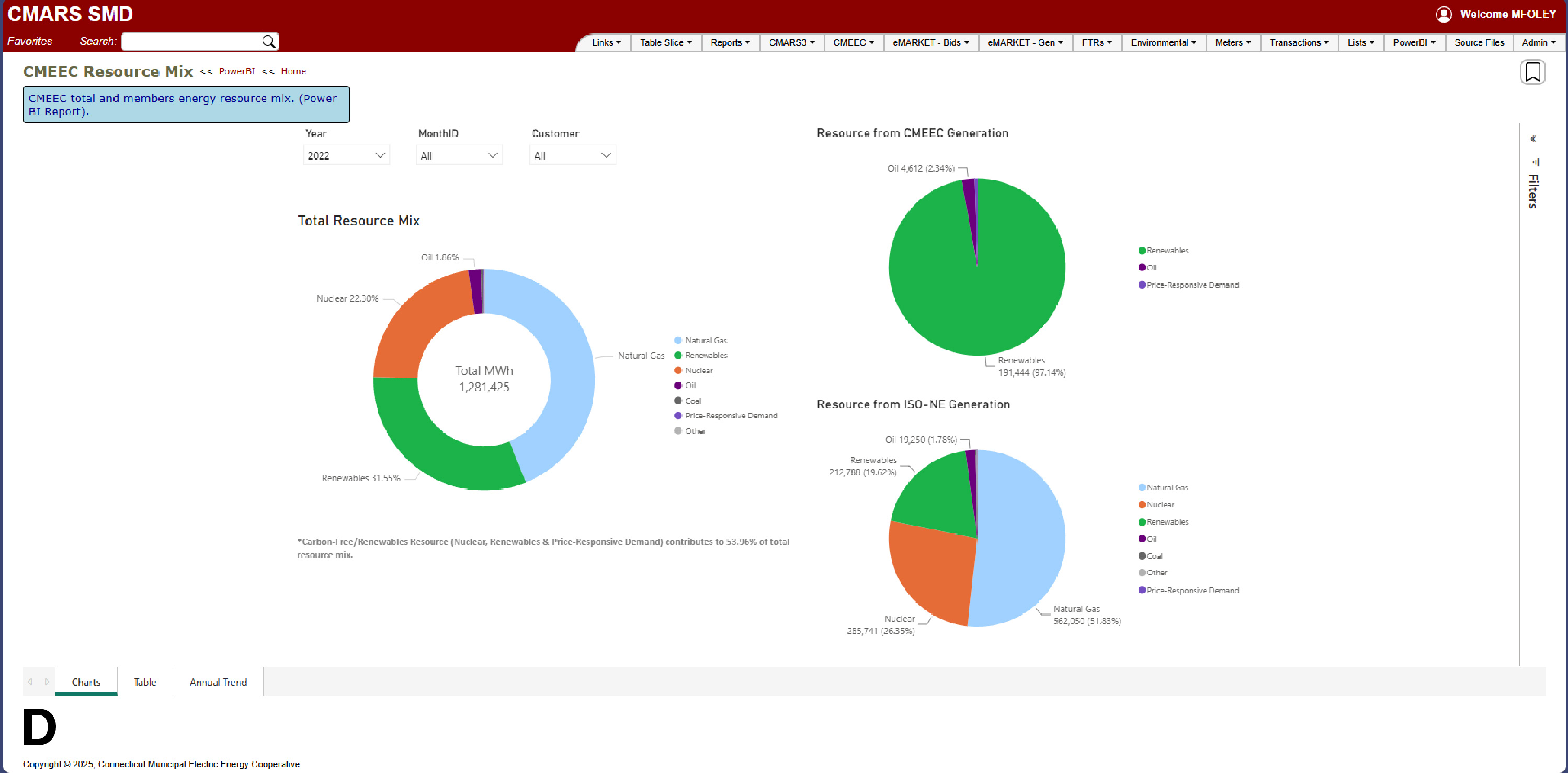Screen dimensions: 1568x773
Task: Open the PowerBI menu in navbar
Action: [1415, 42]
